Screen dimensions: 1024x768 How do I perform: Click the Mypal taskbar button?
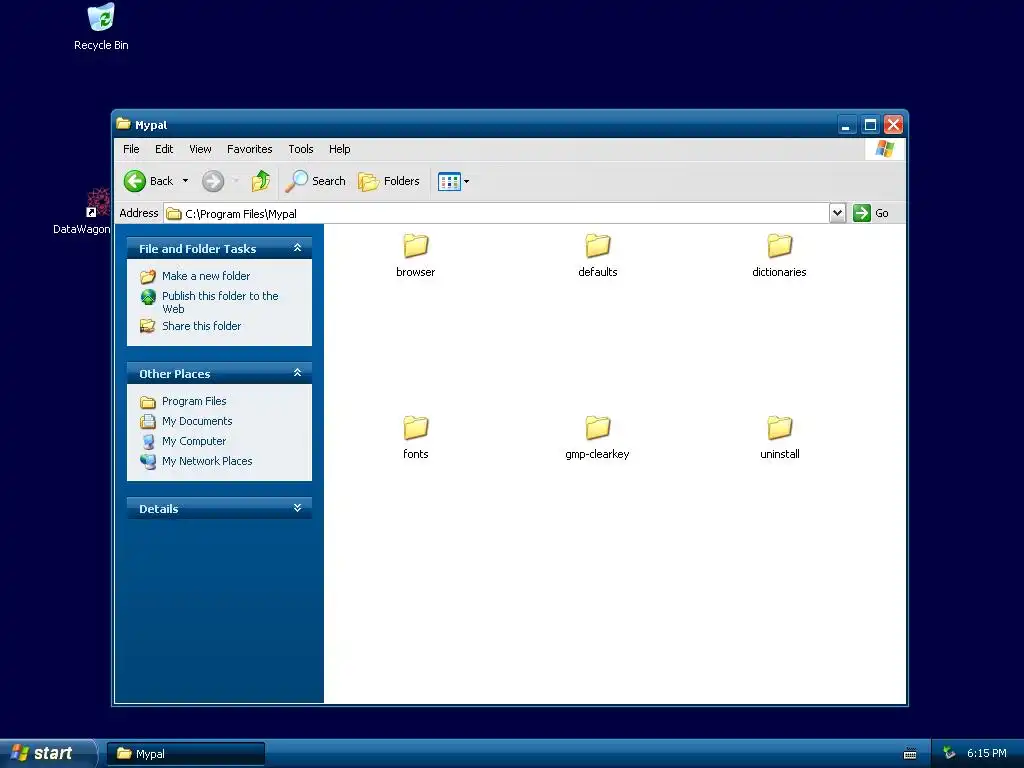[185, 754]
